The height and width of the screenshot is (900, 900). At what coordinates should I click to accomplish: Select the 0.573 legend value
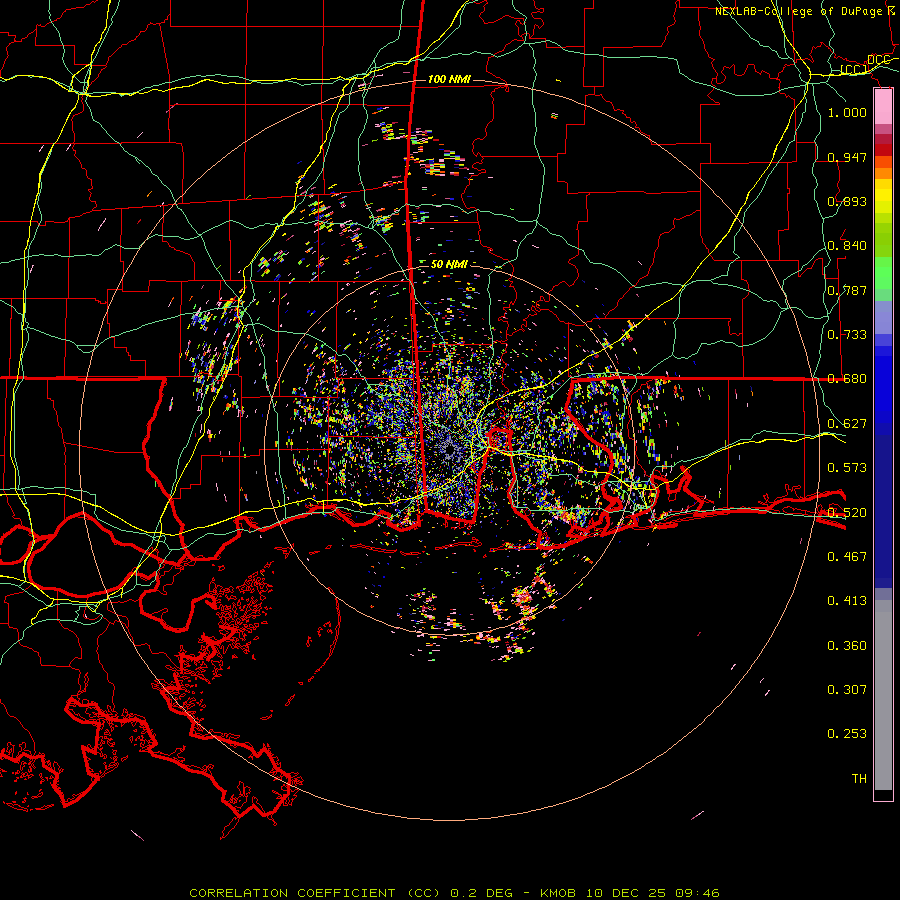[847, 467]
